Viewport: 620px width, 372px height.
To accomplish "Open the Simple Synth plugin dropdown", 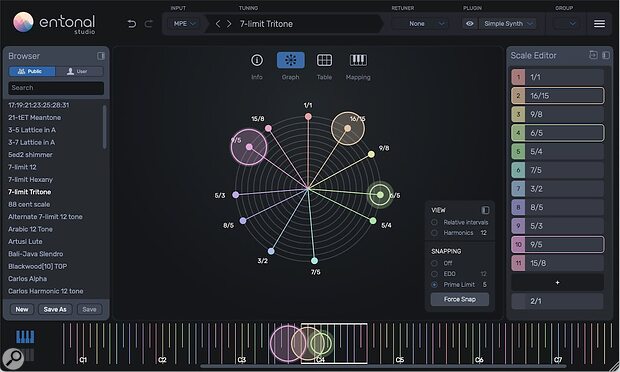I will coord(508,24).
